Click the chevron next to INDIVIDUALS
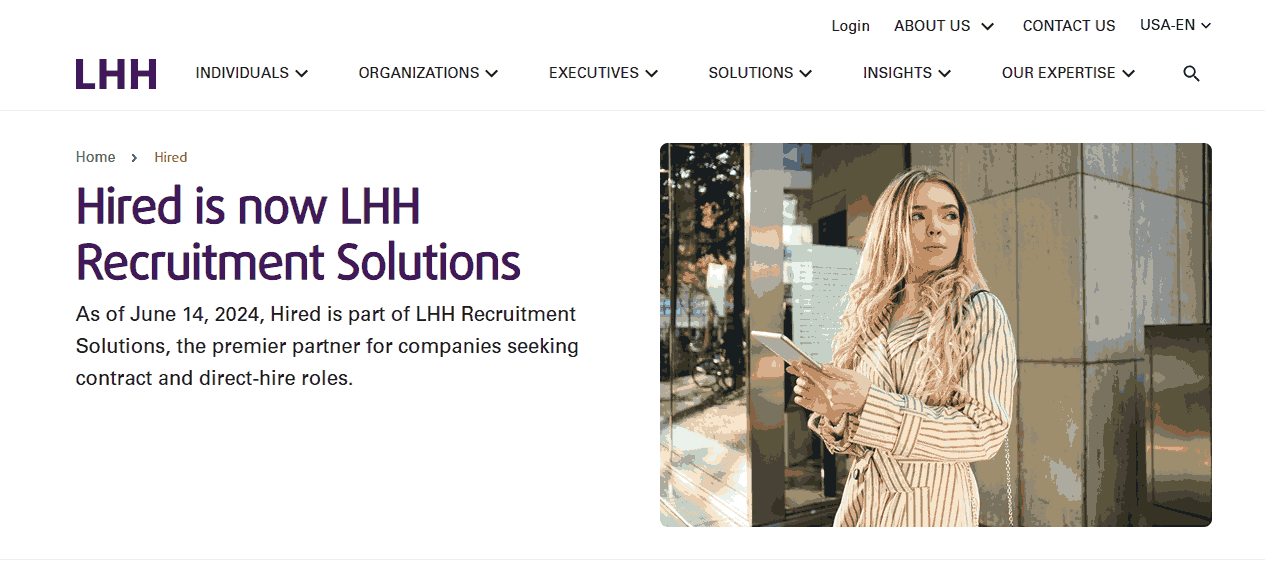This screenshot has width=1265, height=584. click(302, 73)
